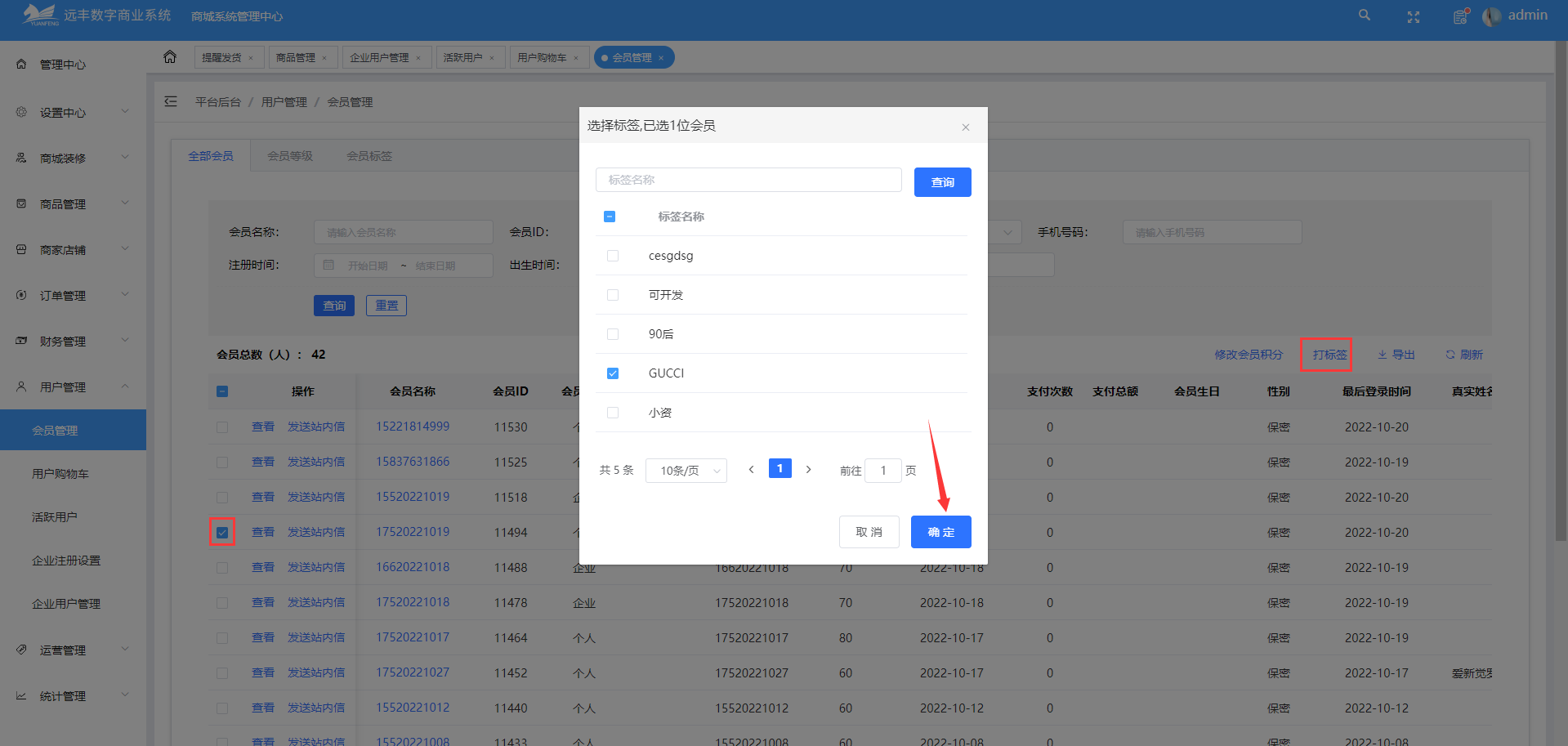Check the 小资 tag checkbox

(613, 413)
